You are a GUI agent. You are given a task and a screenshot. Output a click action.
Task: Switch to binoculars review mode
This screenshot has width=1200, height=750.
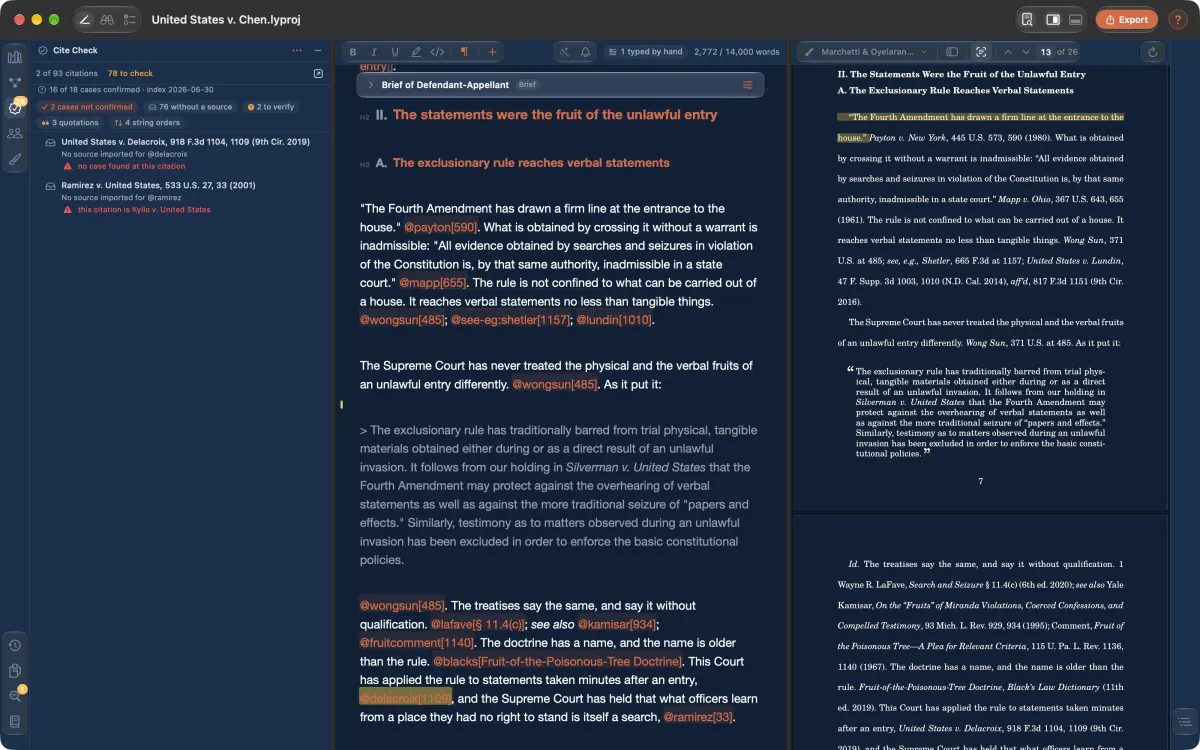107,19
